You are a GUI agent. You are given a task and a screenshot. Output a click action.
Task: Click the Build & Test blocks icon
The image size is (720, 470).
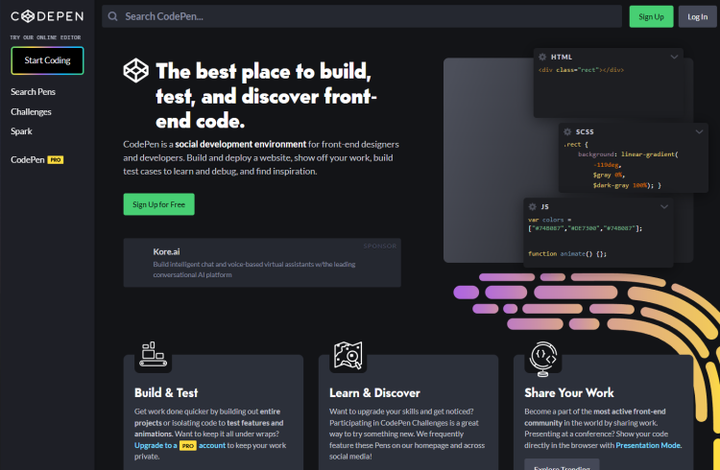153,354
